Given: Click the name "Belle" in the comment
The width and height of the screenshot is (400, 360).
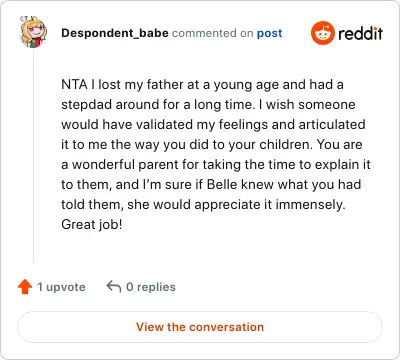Looking at the screenshot, I should click(222, 184).
